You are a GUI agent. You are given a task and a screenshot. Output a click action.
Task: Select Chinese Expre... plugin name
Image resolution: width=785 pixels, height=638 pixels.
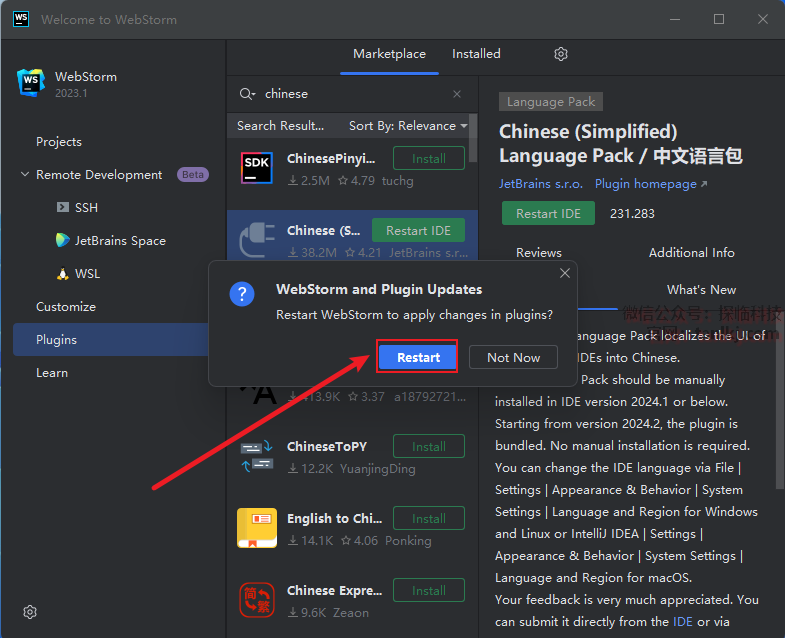[334, 590]
